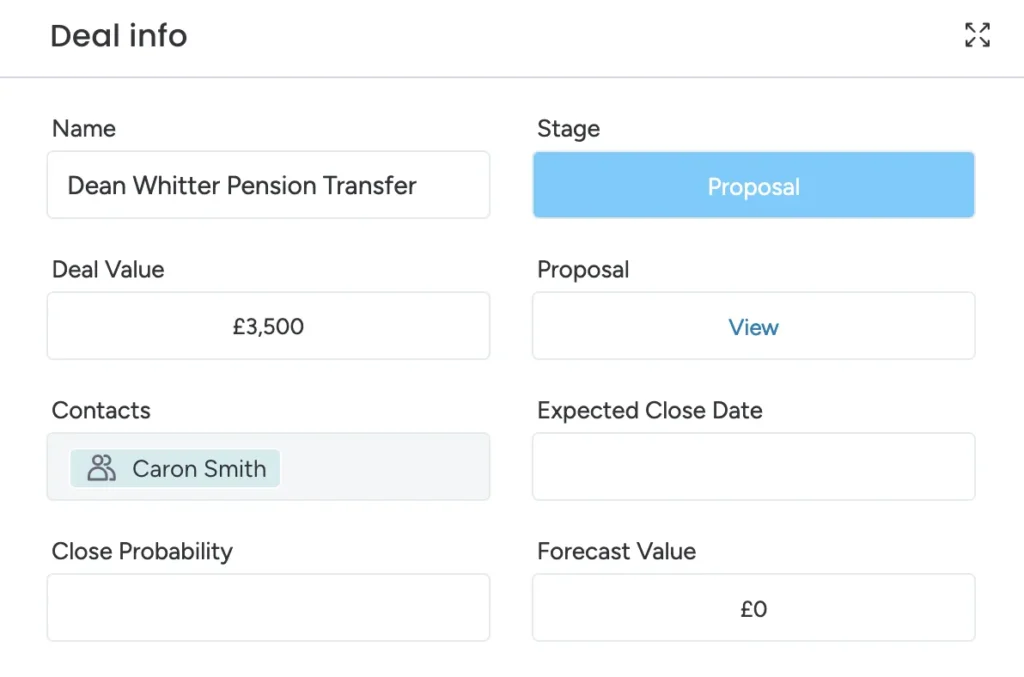Image resolution: width=1024 pixels, height=677 pixels.
Task: Click the Expected Close Date label
Action: (x=649, y=410)
